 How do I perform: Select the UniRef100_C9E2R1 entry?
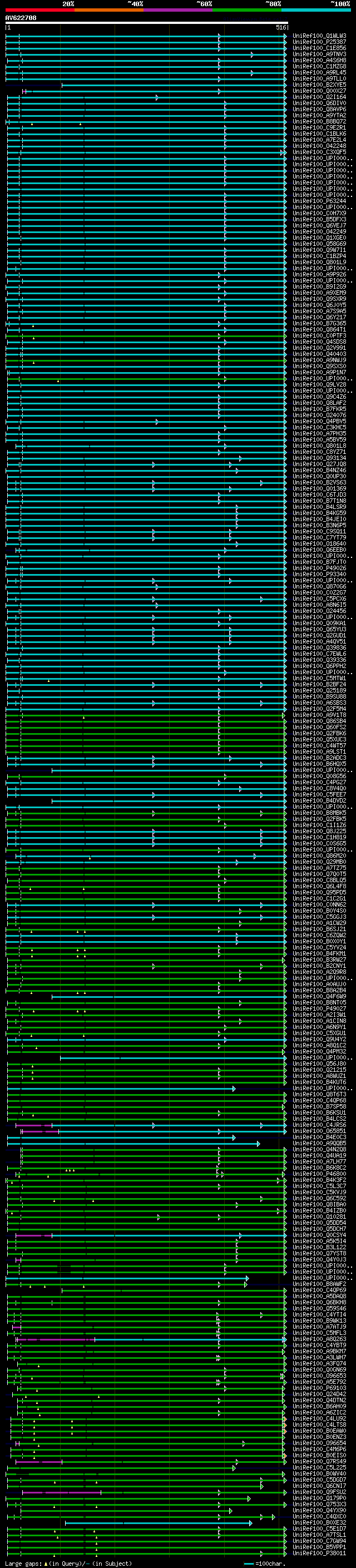(x=319, y=127)
